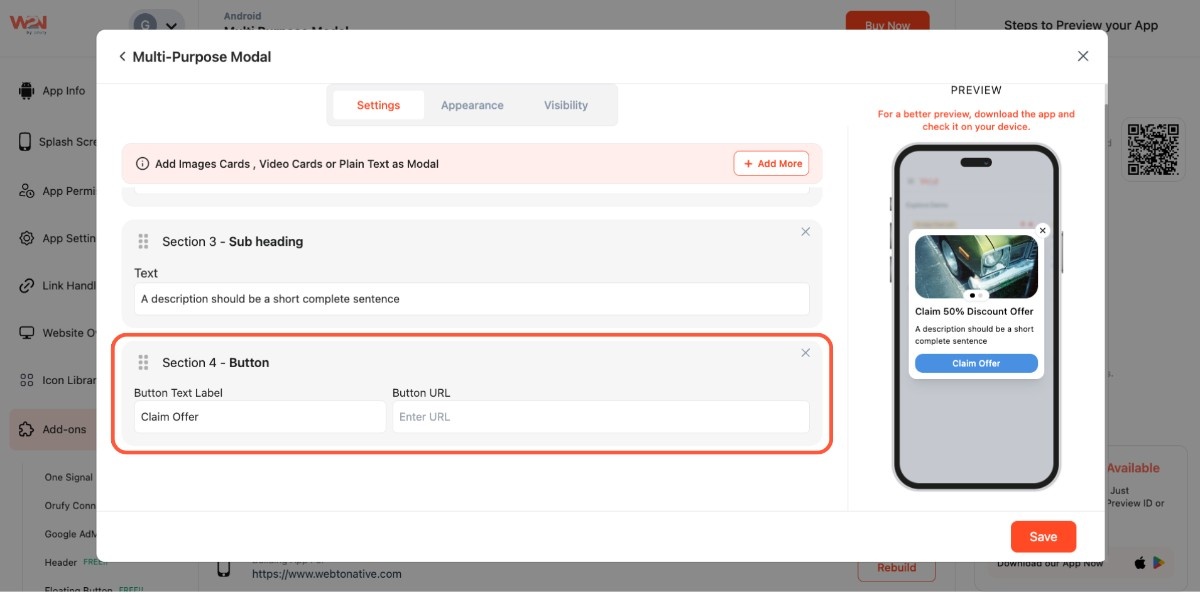Click drag handle for Section 4 Button

pyautogui.click(x=143, y=362)
